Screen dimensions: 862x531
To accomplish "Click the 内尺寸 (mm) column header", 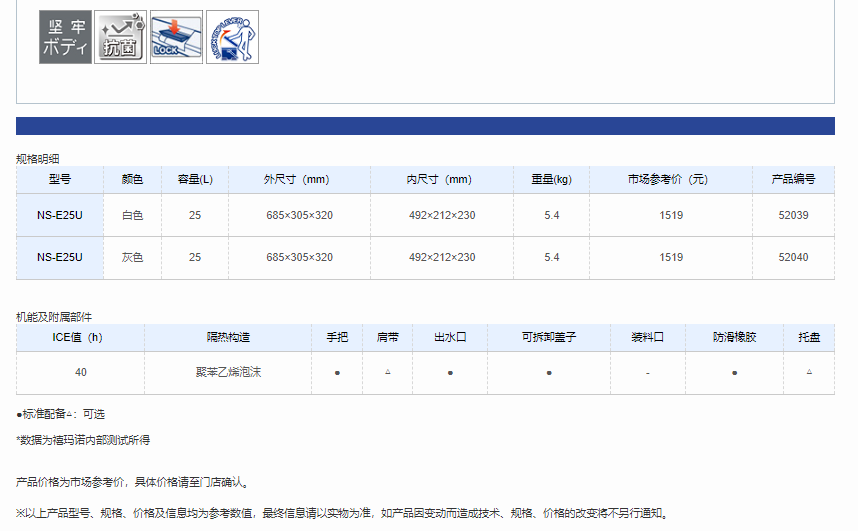I will pos(442,179).
